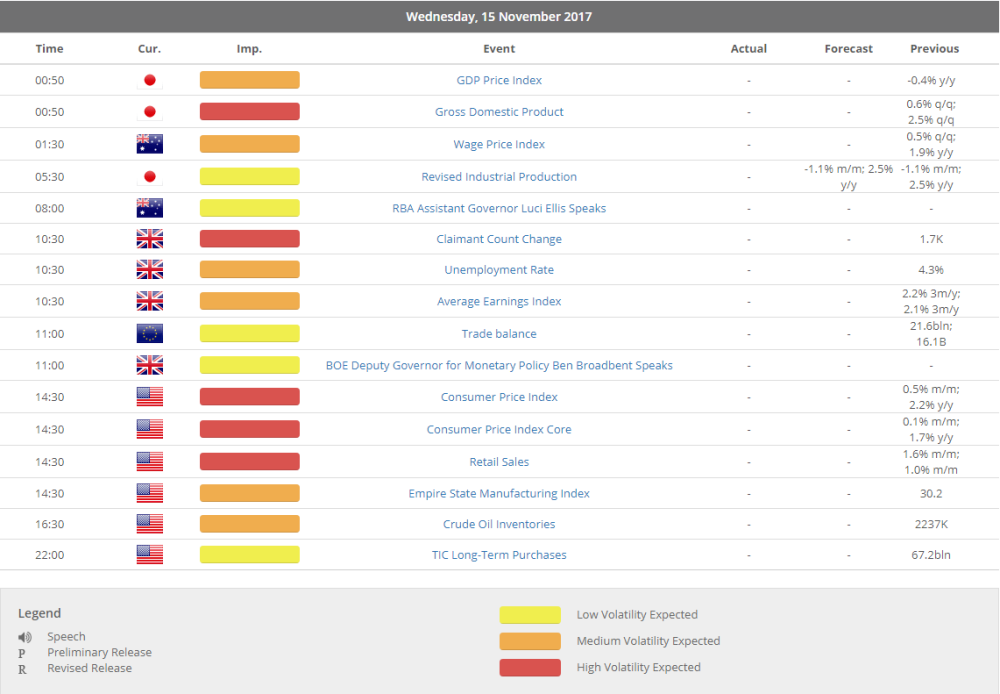1000x694 pixels.
Task: Click the speaker Speech icon in the Legend
Action: (24, 636)
